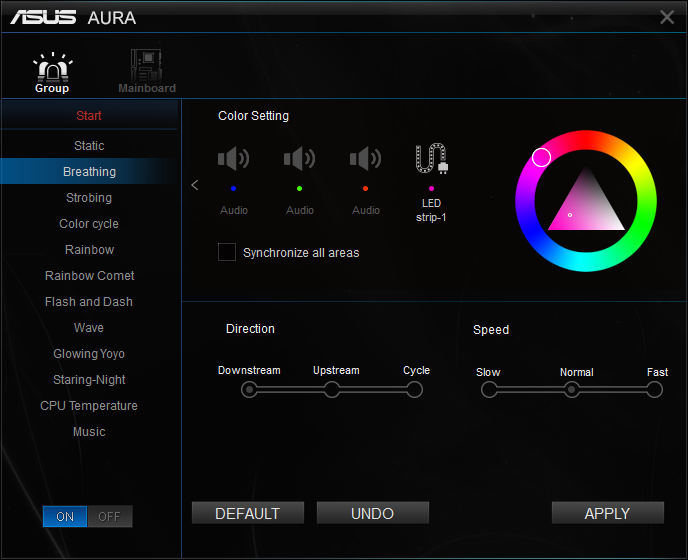Choose the Rainbow Comet effect
The image size is (688, 560).
[x=90, y=276]
